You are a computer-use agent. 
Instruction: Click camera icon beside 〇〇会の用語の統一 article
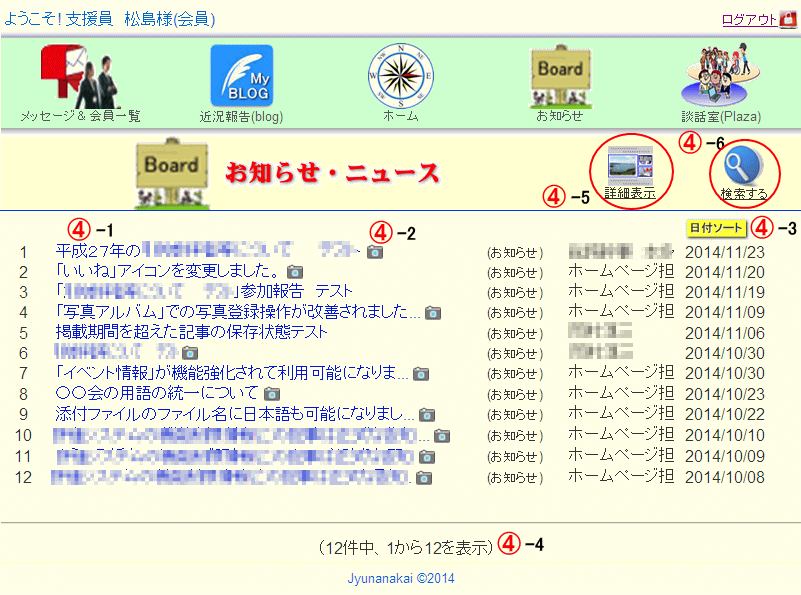pyautogui.click(x=271, y=395)
